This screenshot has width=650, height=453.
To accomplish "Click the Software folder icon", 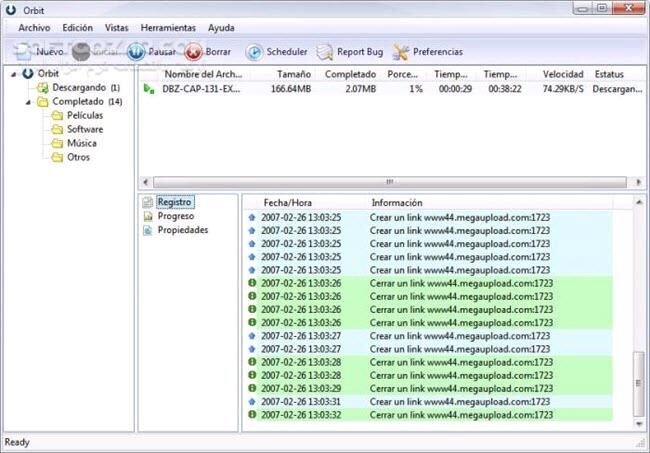I will 57,130.
